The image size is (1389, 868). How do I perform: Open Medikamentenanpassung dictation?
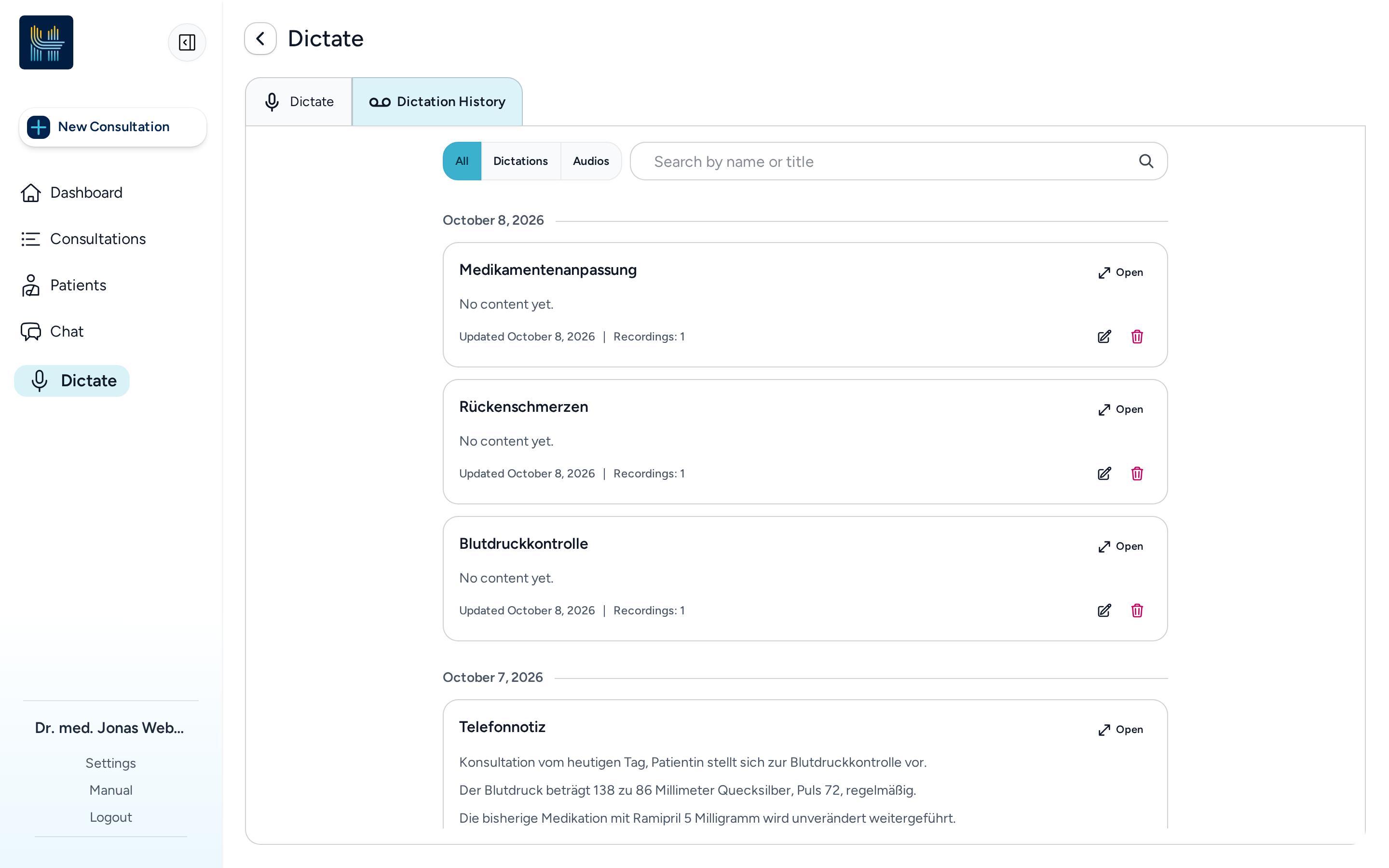pos(1120,272)
